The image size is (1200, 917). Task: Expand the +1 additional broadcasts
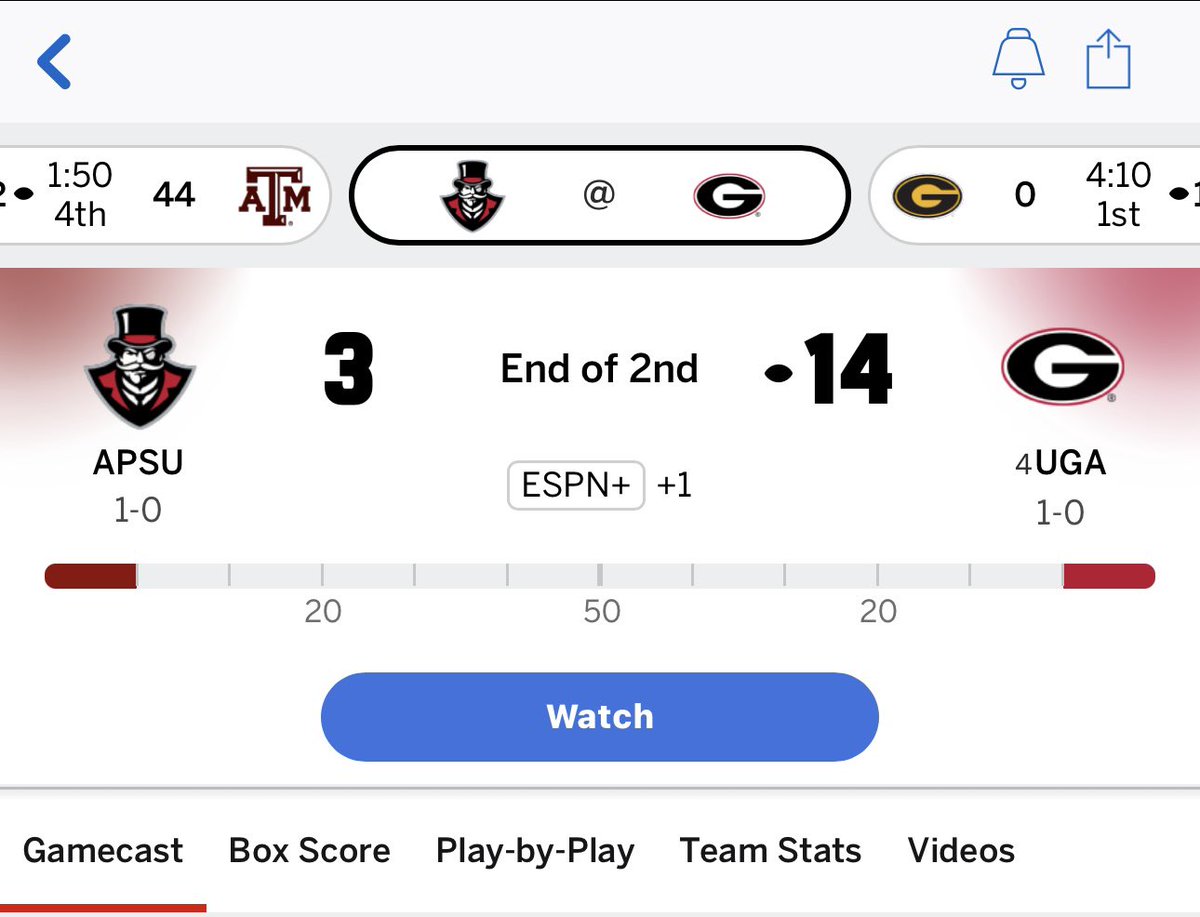674,486
